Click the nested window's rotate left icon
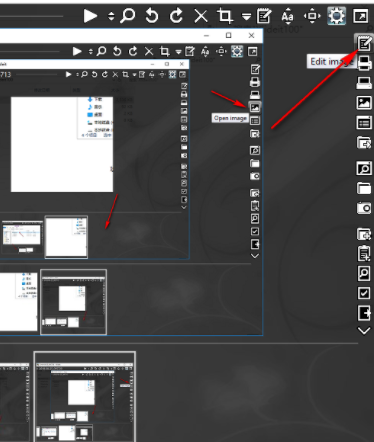 pos(117,51)
